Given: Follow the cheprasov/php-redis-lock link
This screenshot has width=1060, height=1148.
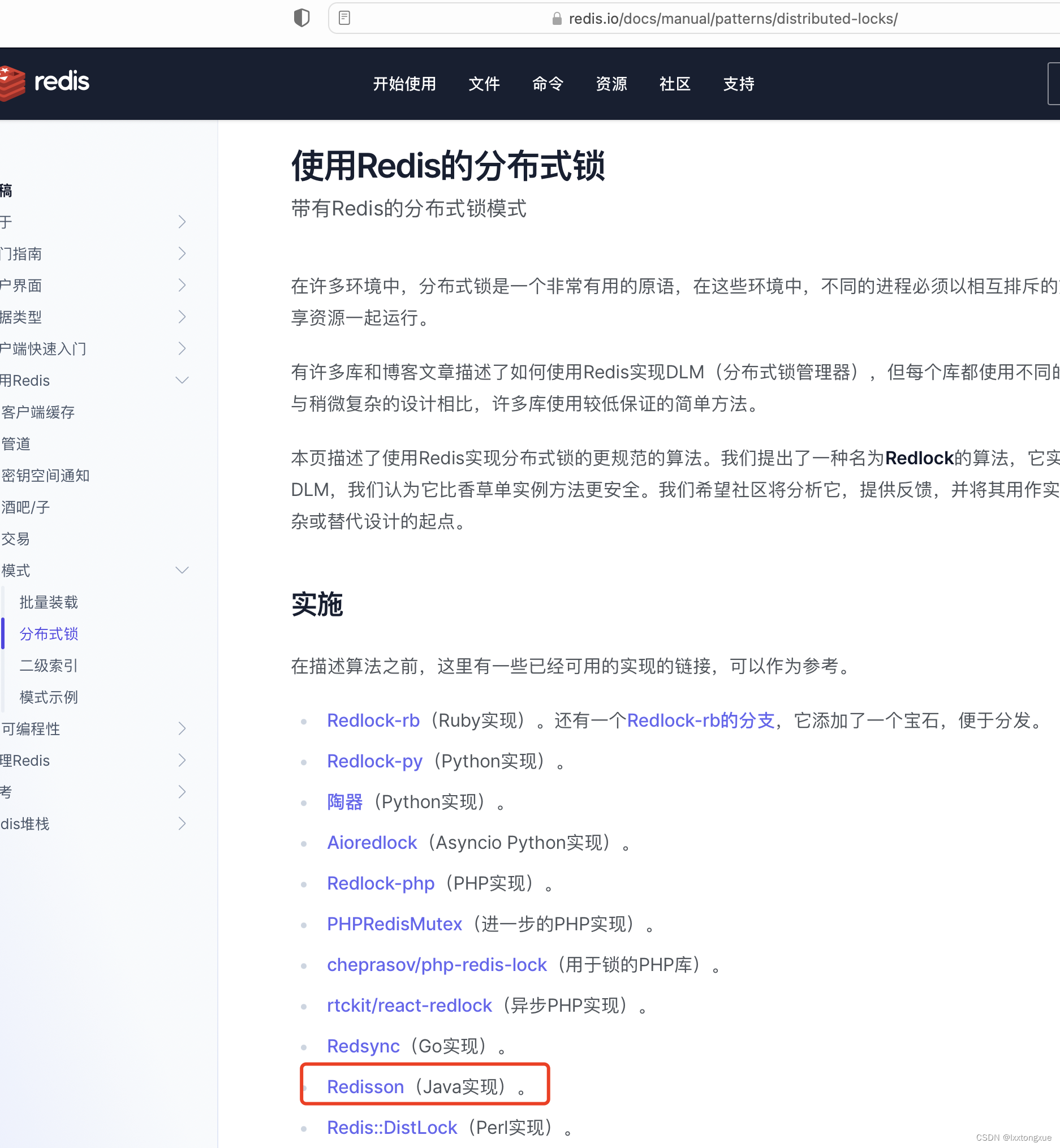Looking at the screenshot, I should click(x=437, y=965).
